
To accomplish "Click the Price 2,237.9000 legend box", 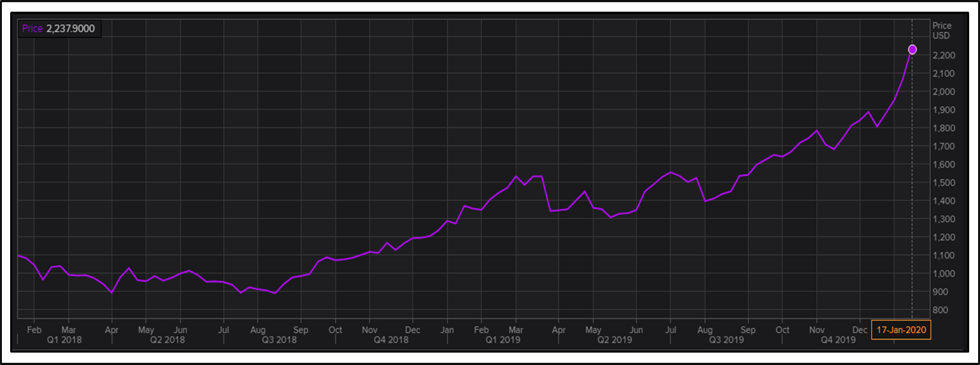I will 59,28.
